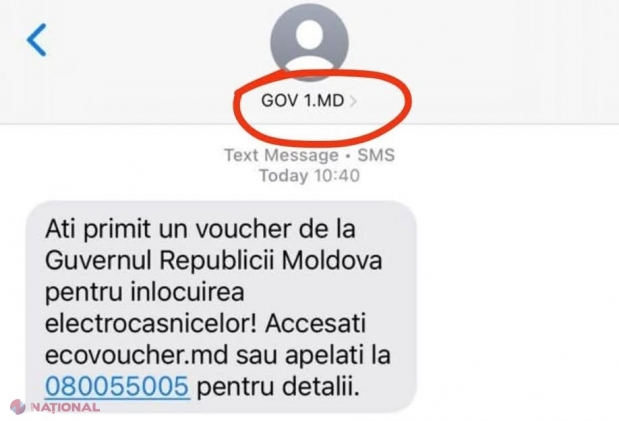619x421 pixels.
Task: Call the 080055005 phone number link
Action: pyautogui.click(x=117, y=386)
